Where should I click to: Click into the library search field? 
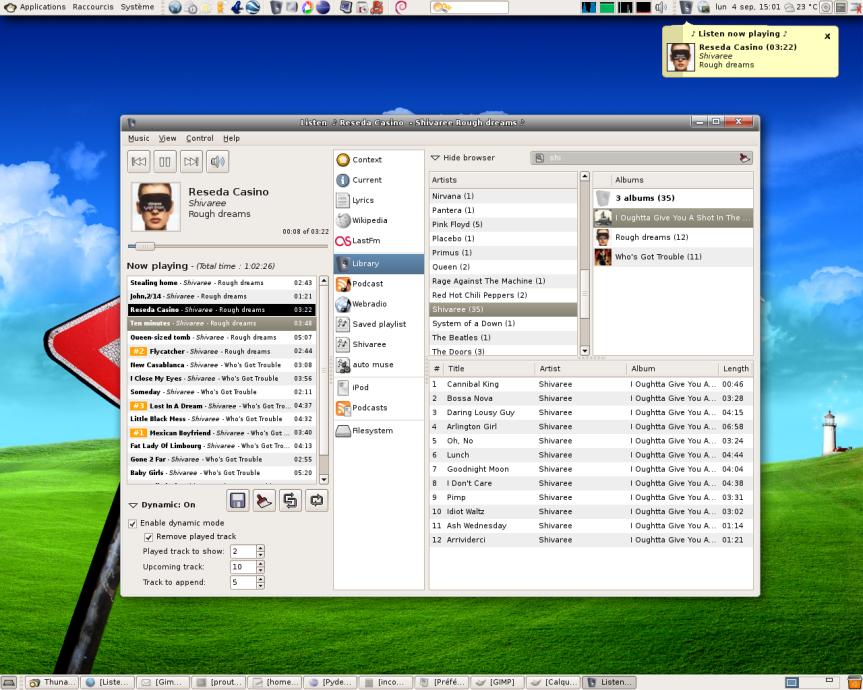click(x=641, y=158)
